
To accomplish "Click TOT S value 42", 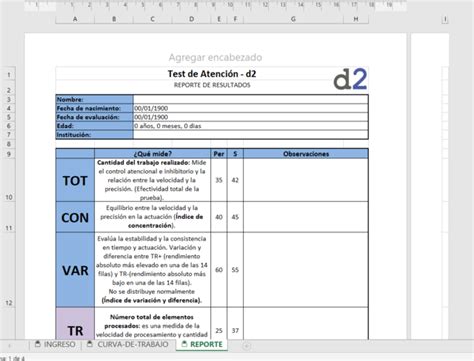I will click(x=235, y=180).
